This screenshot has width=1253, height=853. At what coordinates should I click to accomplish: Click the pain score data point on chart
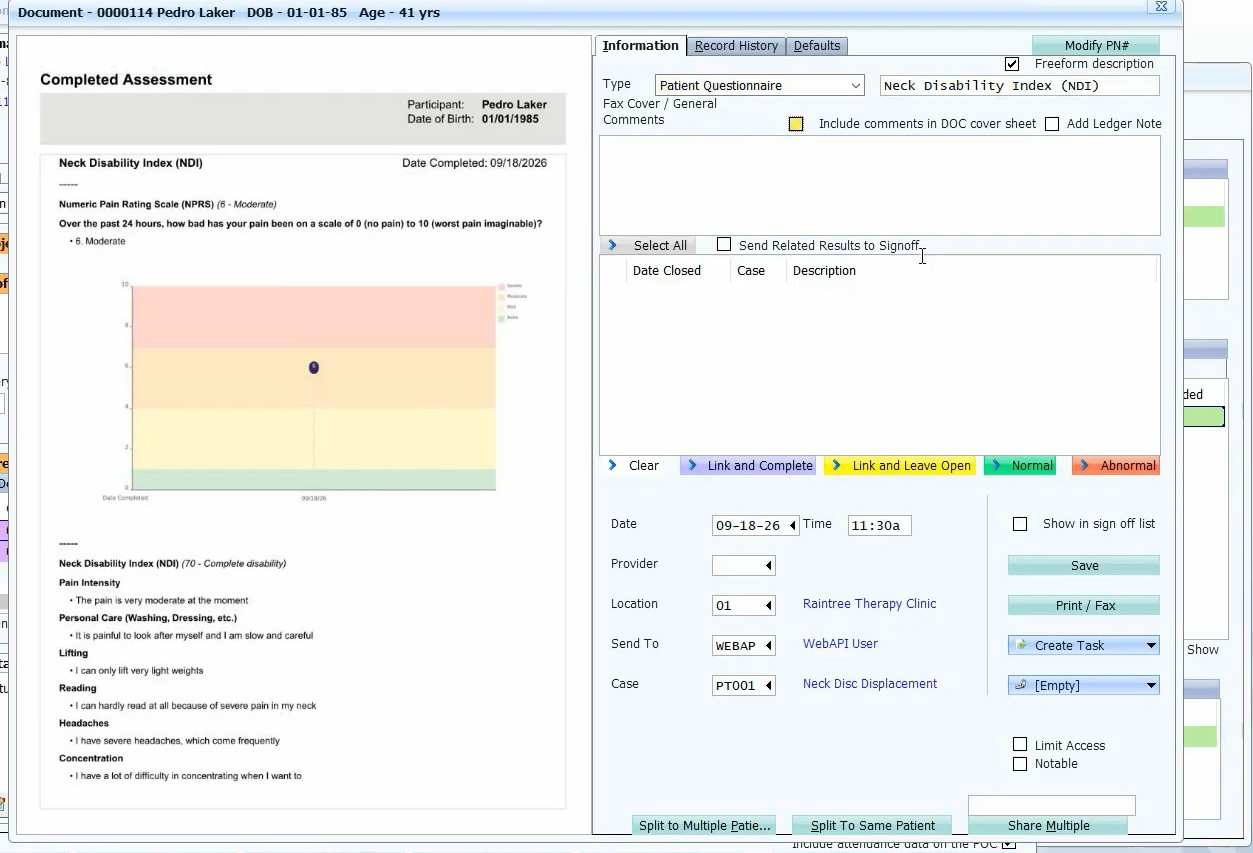coord(314,368)
